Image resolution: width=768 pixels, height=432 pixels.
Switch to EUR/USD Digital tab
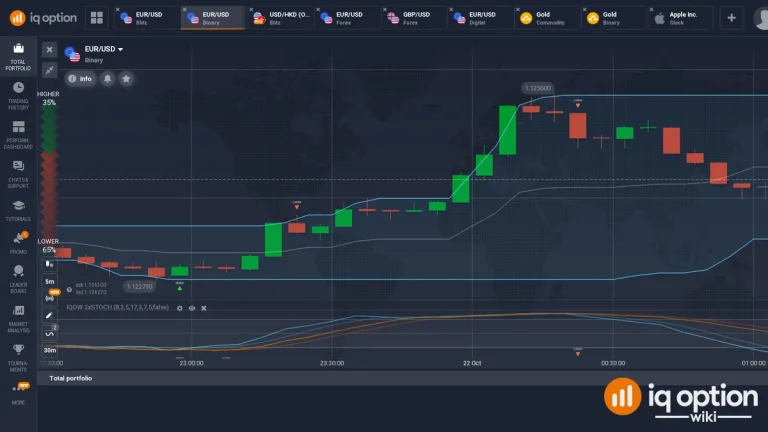pyautogui.click(x=480, y=18)
